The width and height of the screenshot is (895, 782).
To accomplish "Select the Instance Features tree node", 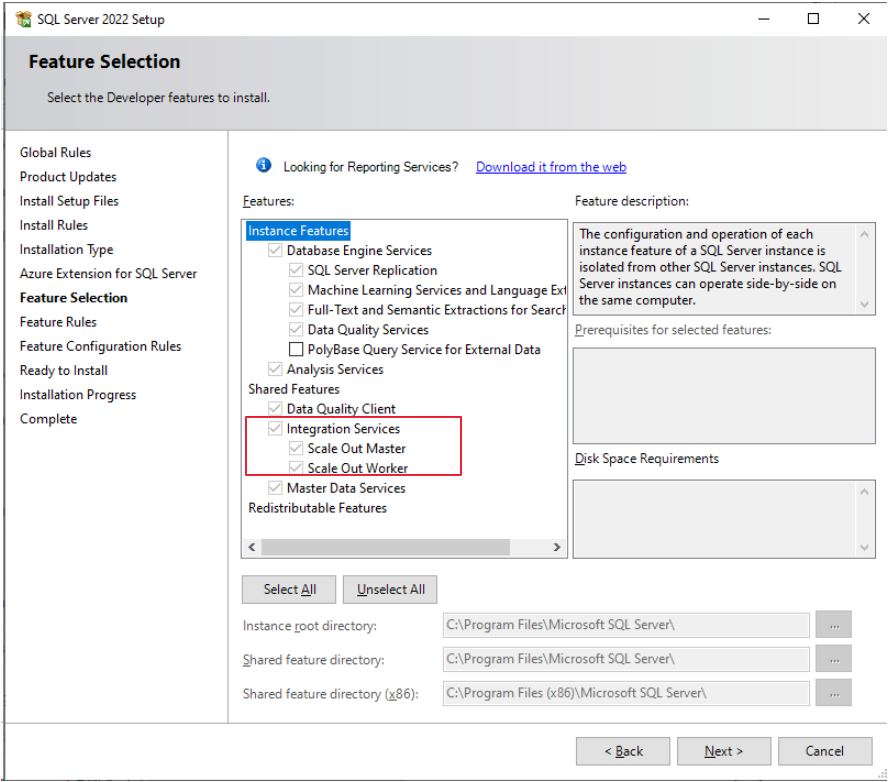I will coord(298,231).
